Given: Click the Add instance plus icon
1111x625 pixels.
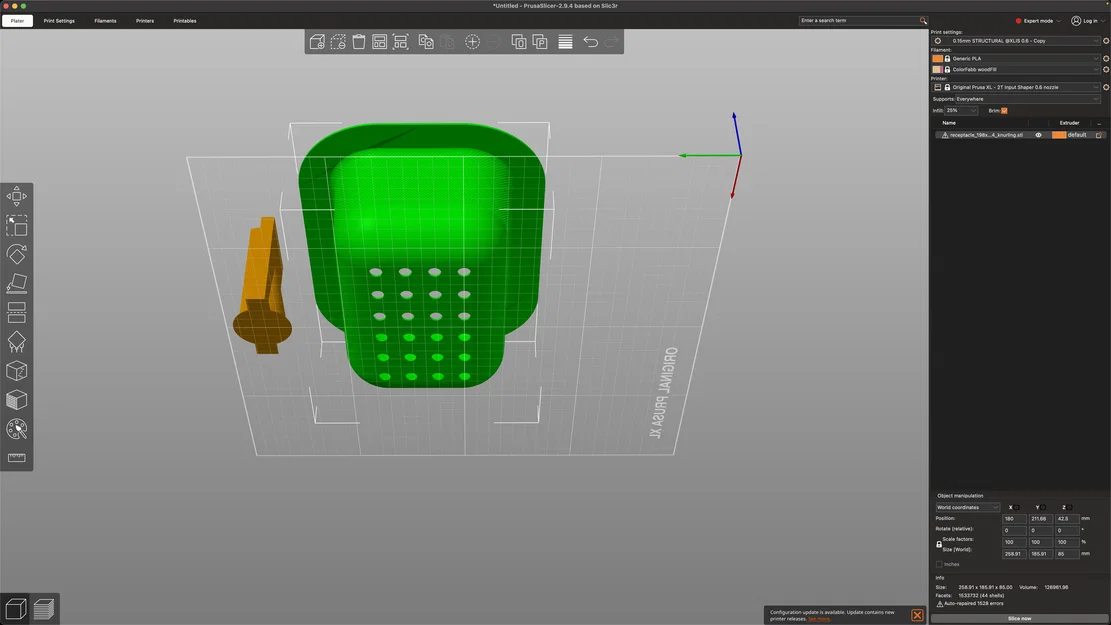Looking at the screenshot, I should click(x=472, y=42).
